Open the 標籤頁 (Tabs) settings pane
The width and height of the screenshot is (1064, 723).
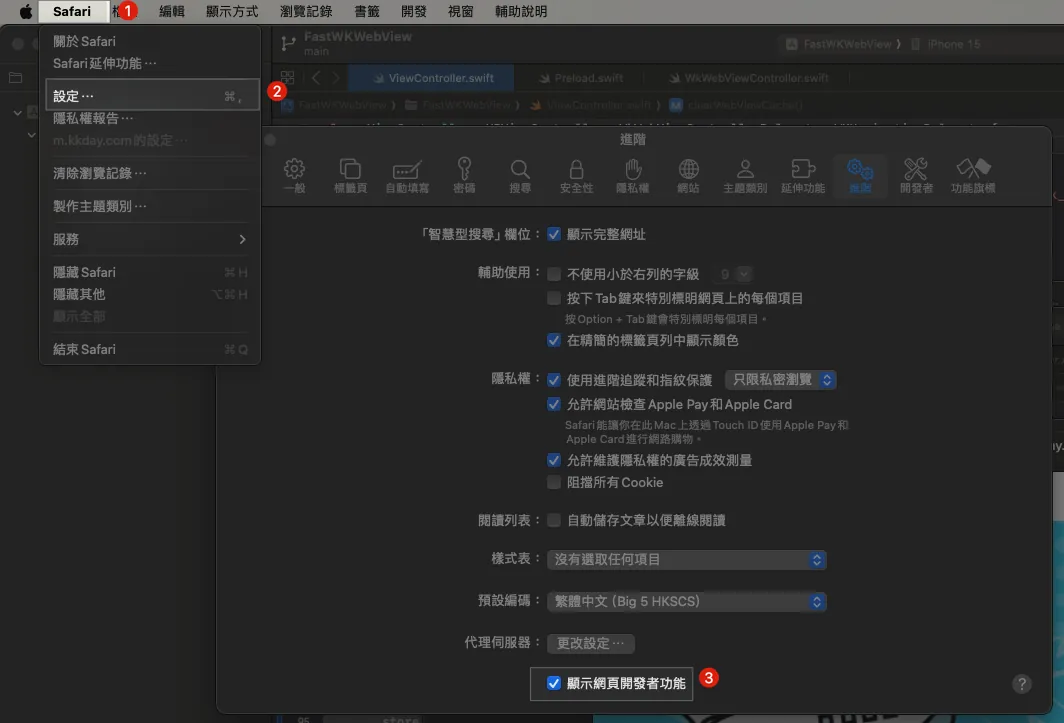pos(350,175)
